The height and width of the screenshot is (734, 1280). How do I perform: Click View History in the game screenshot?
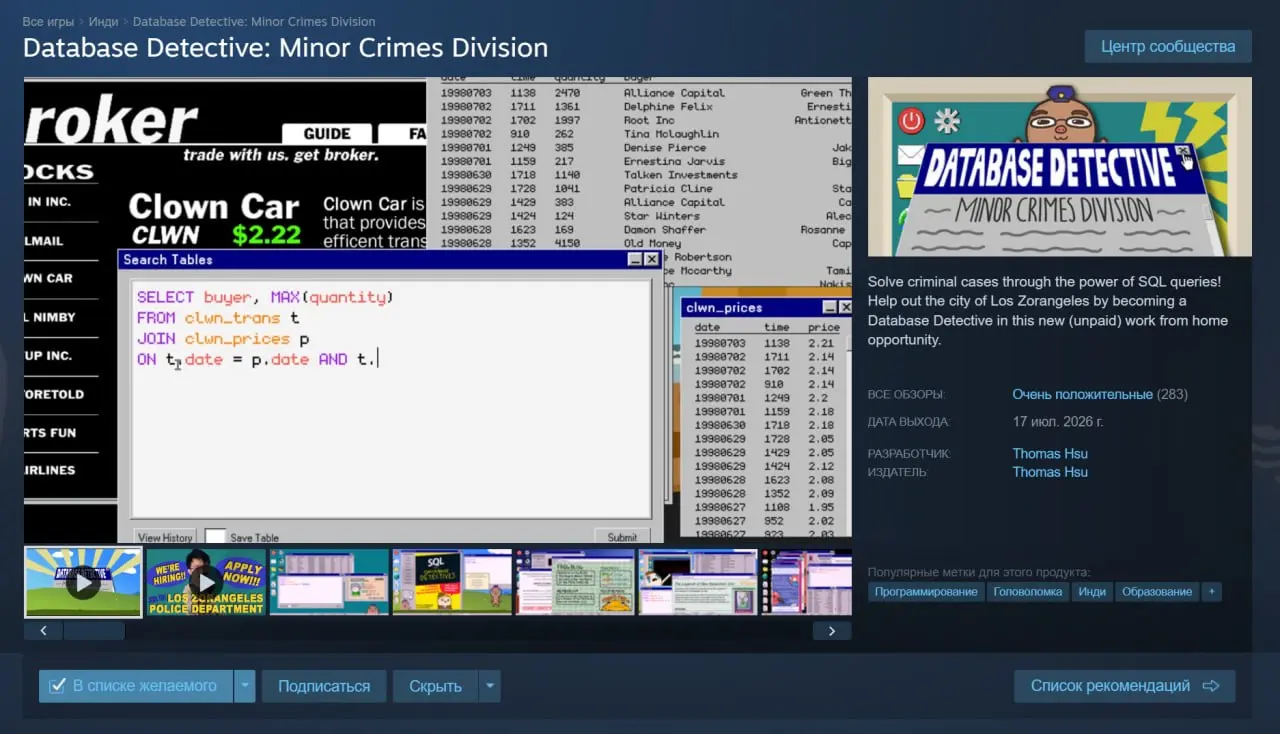pyautogui.click(x=165, y=538)
